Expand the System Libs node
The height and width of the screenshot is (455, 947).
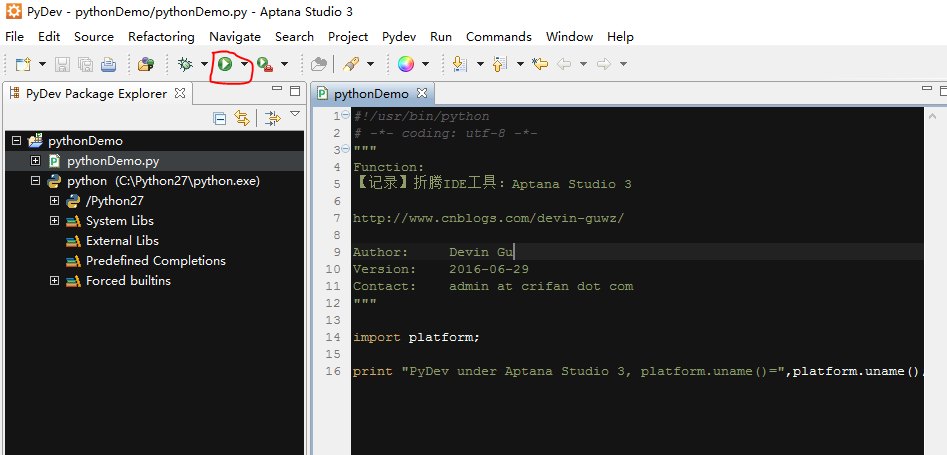click(x=55, y=221)
